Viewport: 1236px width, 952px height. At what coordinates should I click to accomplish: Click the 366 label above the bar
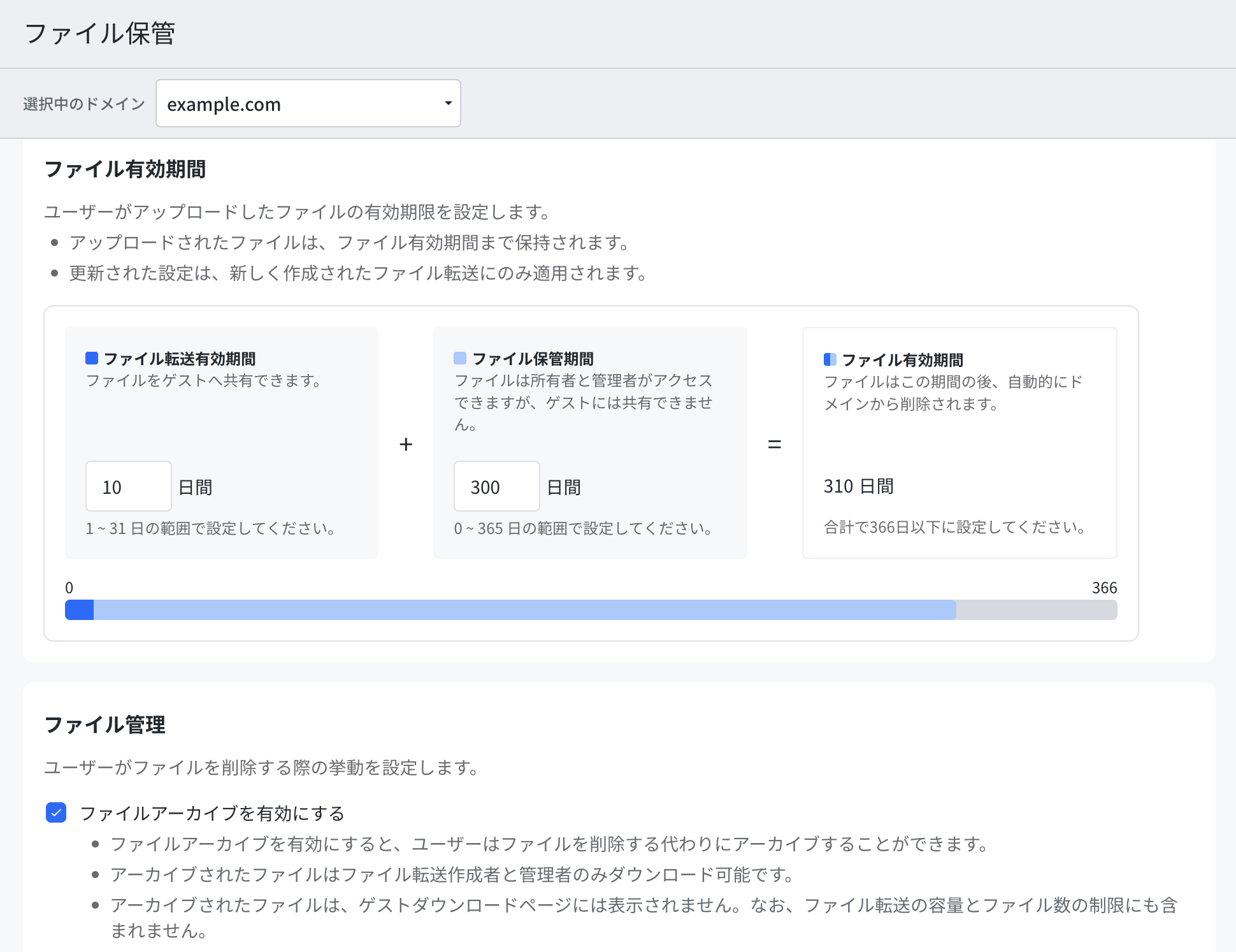(x=1104, y=588)
